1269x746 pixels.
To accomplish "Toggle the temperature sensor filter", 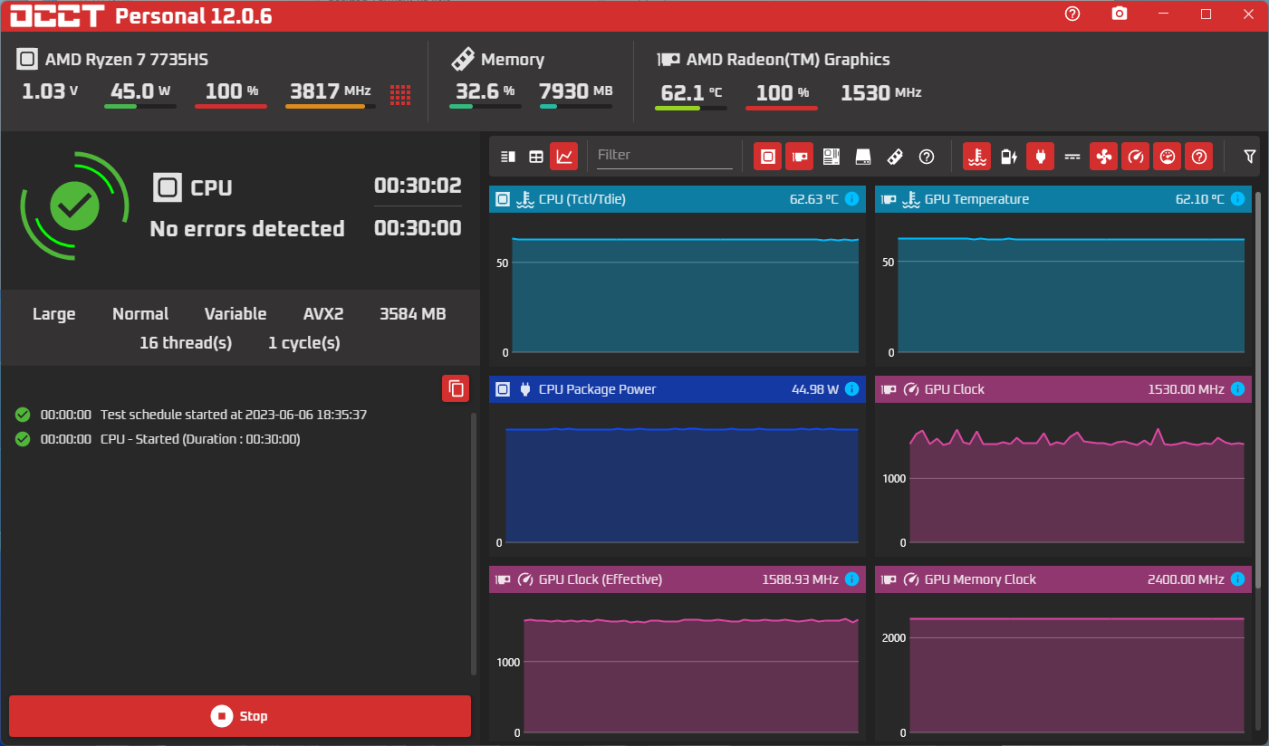I will click(977, 156).
